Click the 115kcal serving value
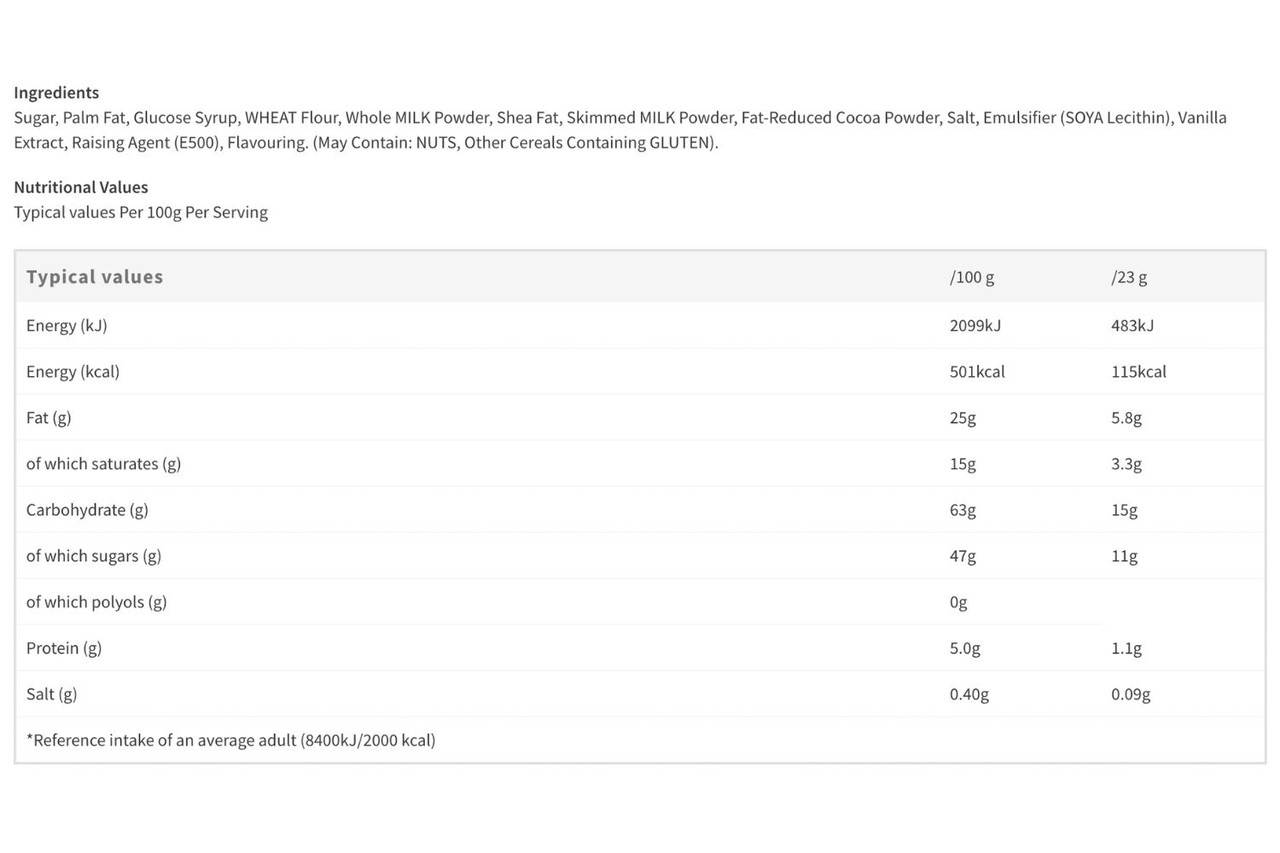 click(x=1138, y=371)
